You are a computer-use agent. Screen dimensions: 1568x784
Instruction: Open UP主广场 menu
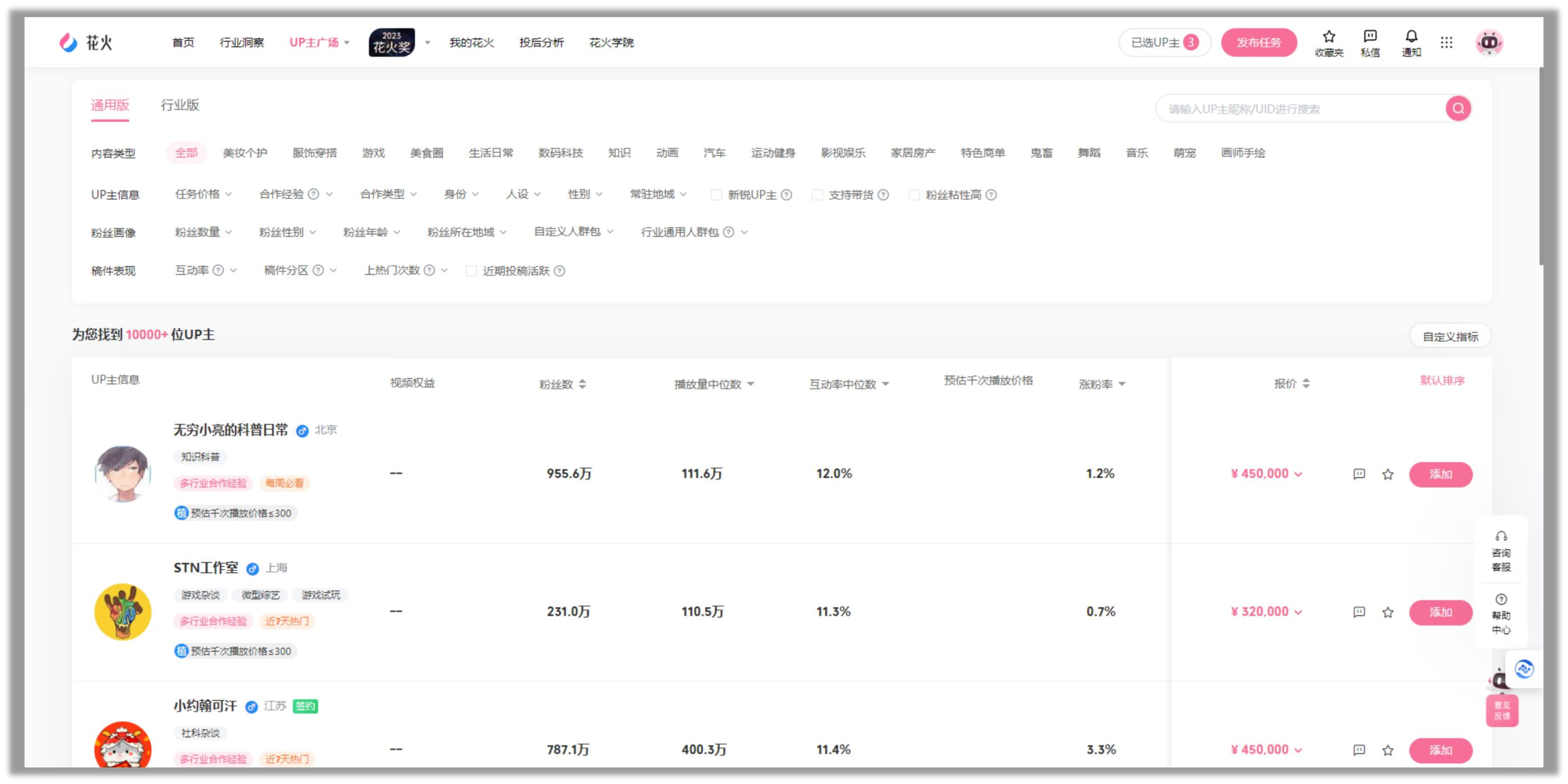tap(318, 42)
